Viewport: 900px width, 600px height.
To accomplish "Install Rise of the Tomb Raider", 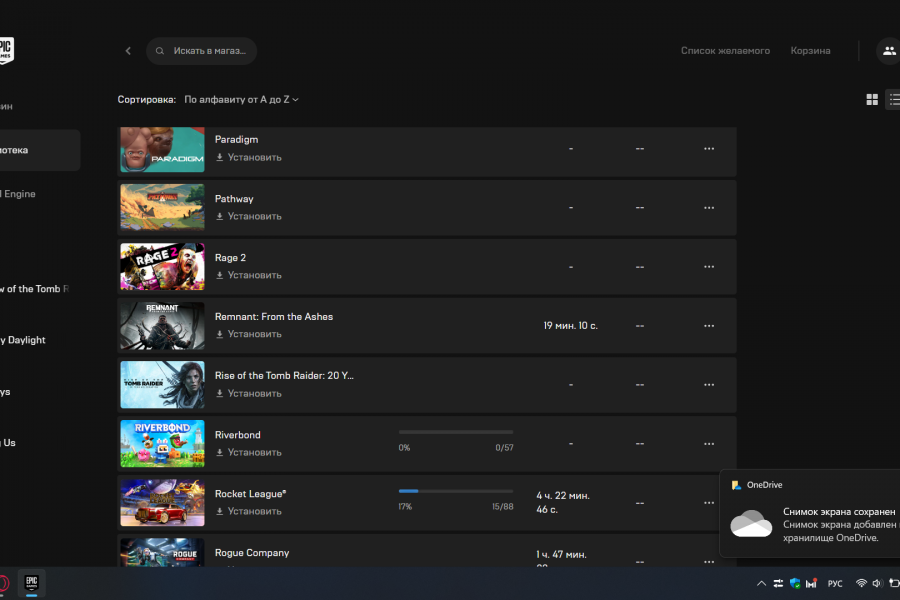I will point(249,393).
